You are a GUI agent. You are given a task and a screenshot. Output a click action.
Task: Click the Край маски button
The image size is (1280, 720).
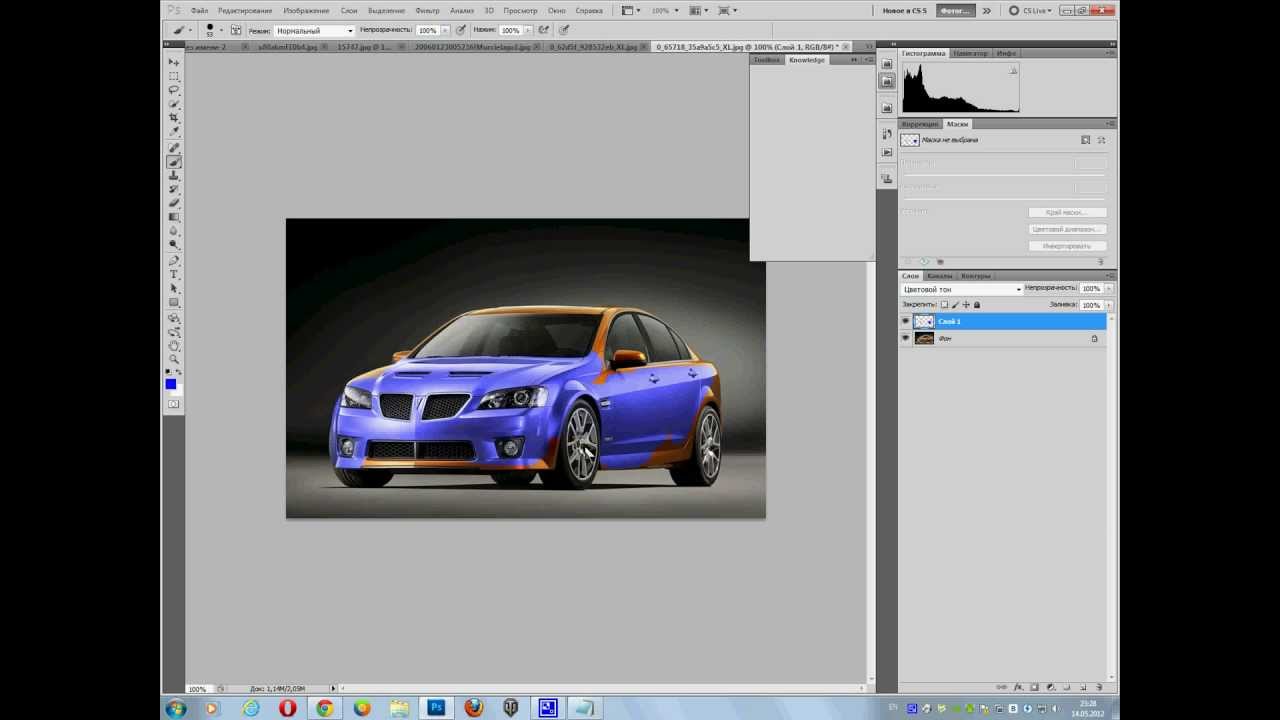click(1067, 212)
